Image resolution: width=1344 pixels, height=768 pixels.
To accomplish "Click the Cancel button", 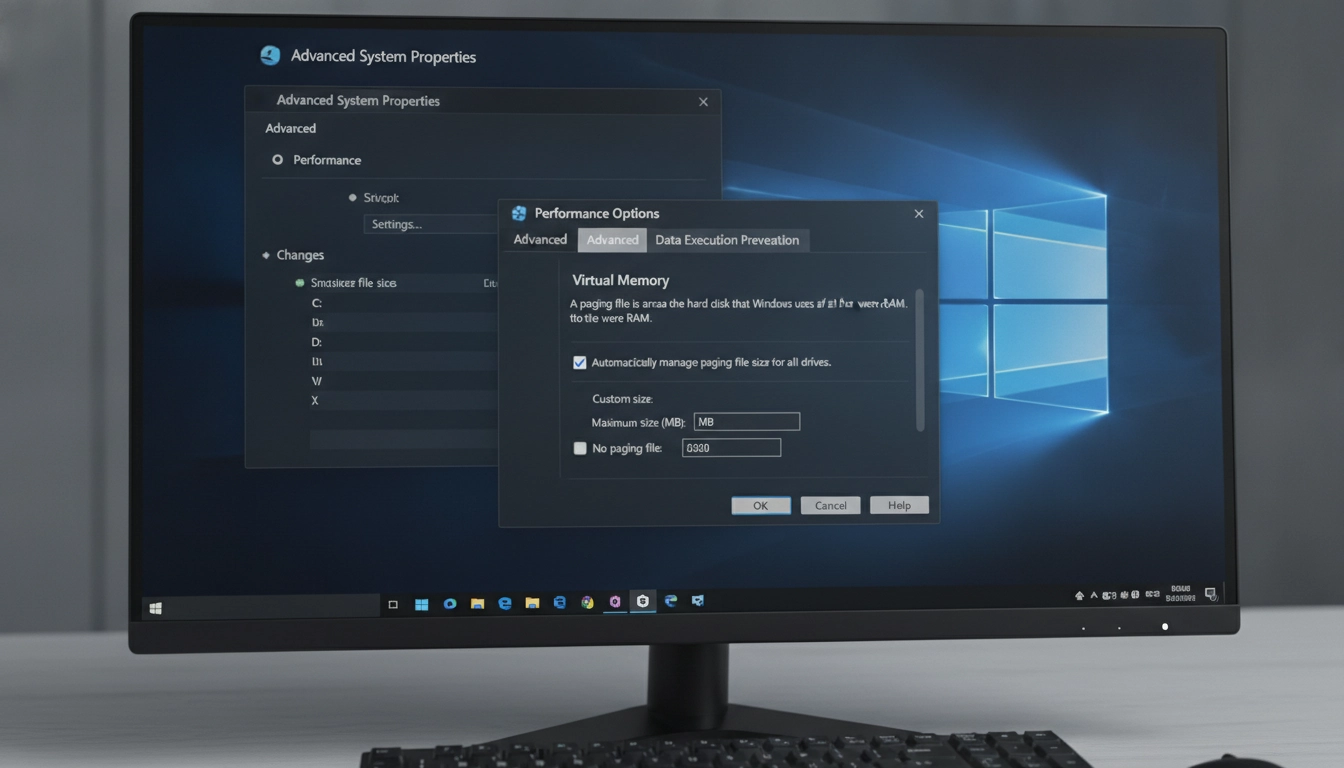I will (x=830, y=505).
